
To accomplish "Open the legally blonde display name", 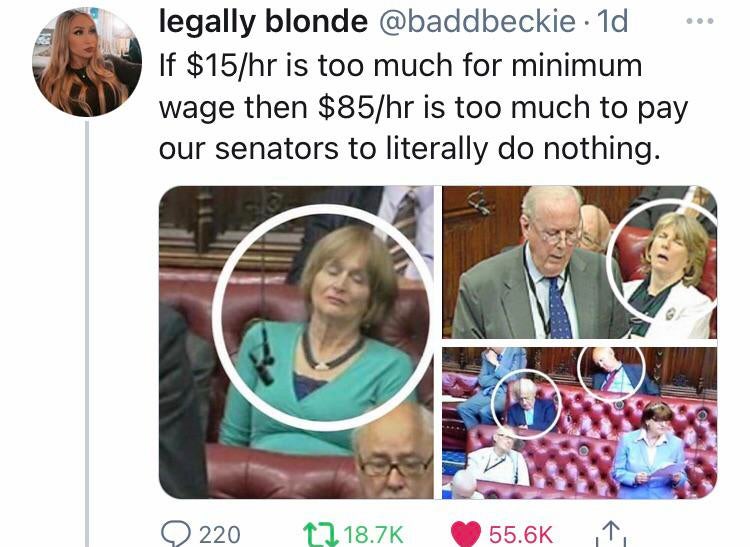I will click(263, 22).
